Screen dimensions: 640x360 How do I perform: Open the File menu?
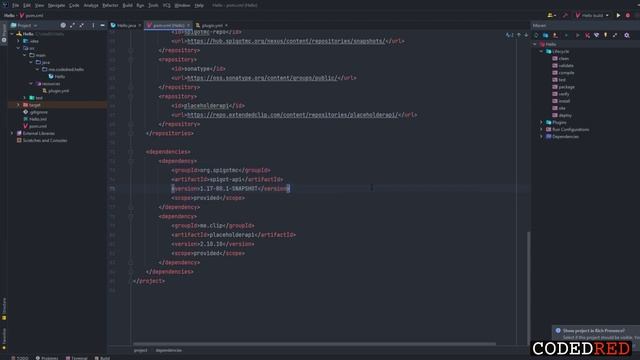coord(16,5)
